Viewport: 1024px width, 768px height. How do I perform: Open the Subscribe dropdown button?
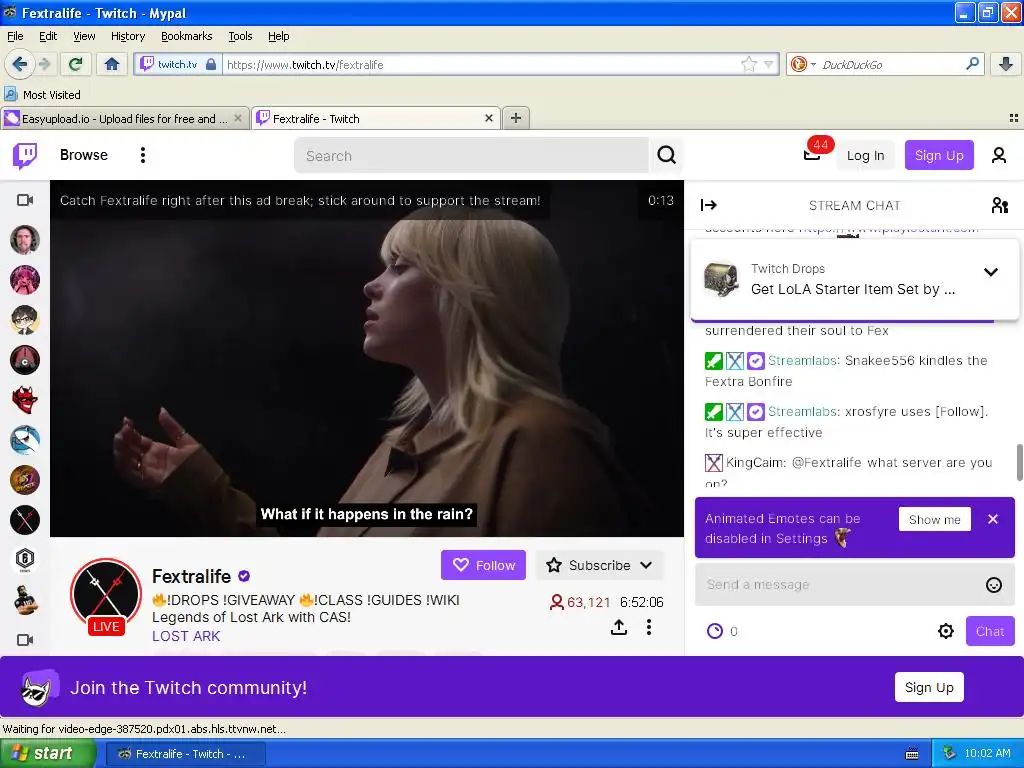[x=600, y=566]
